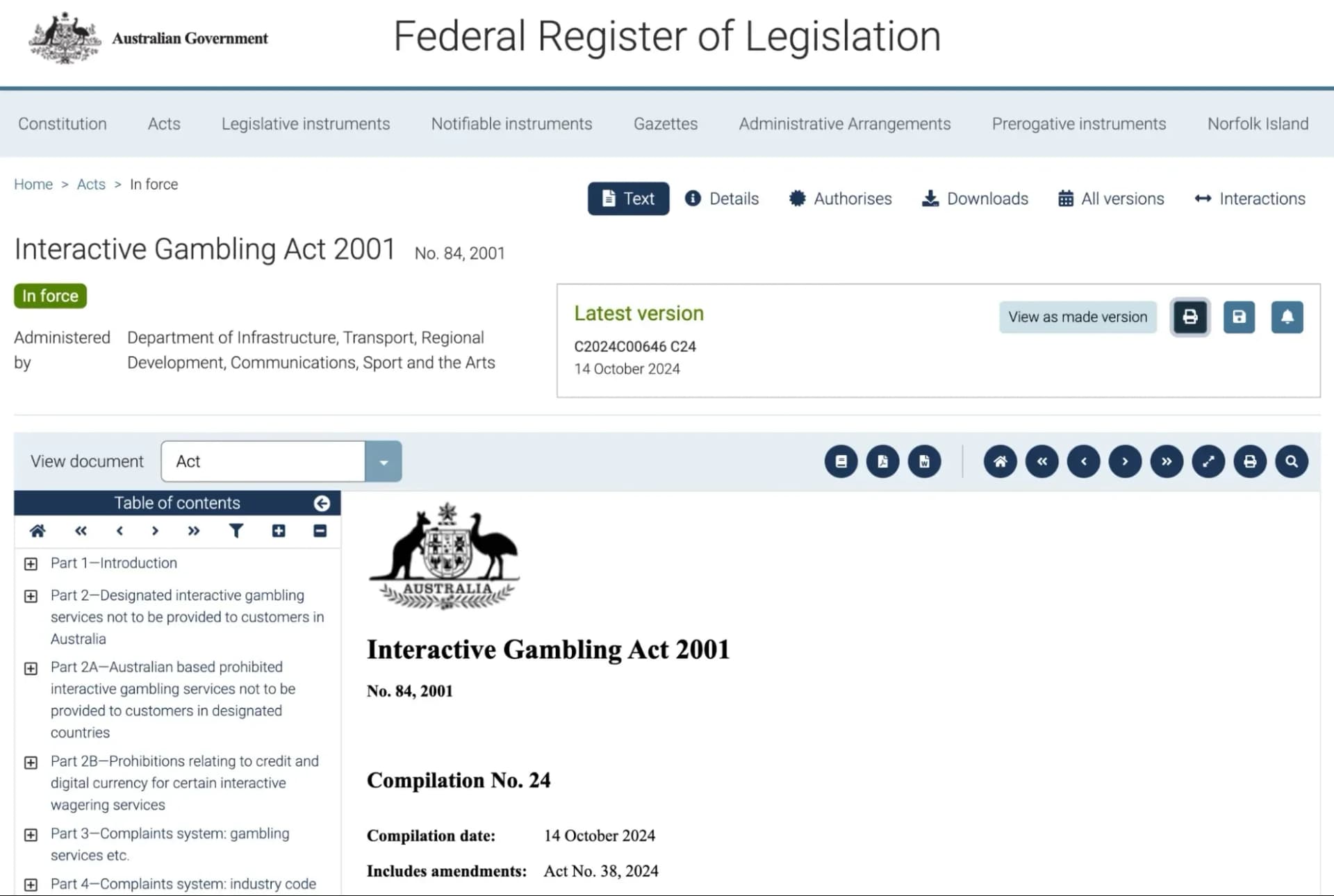The height and width of the screenshot is (896, 1334).
Task: Expand Part 3—Complaints system: gambling services
Action: pos(31,835)
